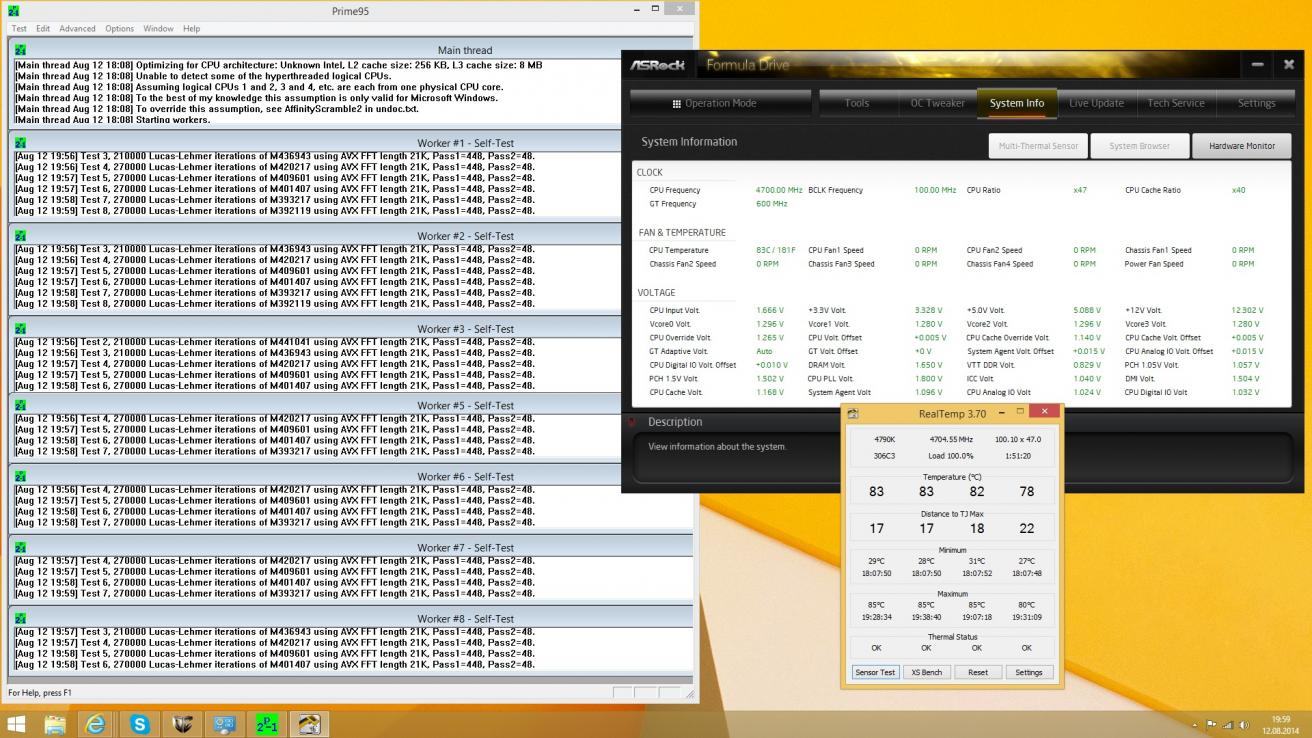
Task: Open Skype from the taskbar
Action: tap(140, 723)
